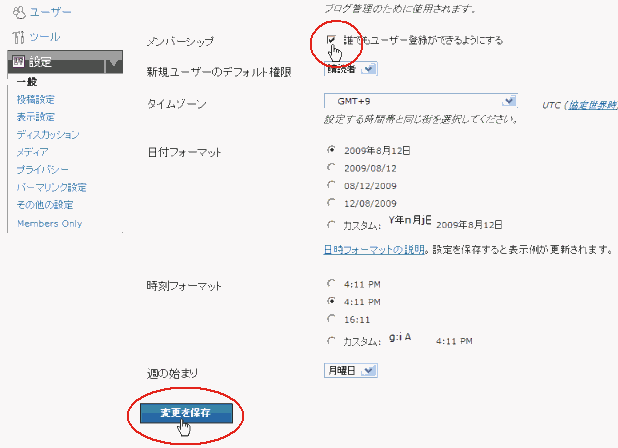This screenshot has width=618, height=448.
Task: Open the 月曜日 week start dropdown
Action: [351, 371]
